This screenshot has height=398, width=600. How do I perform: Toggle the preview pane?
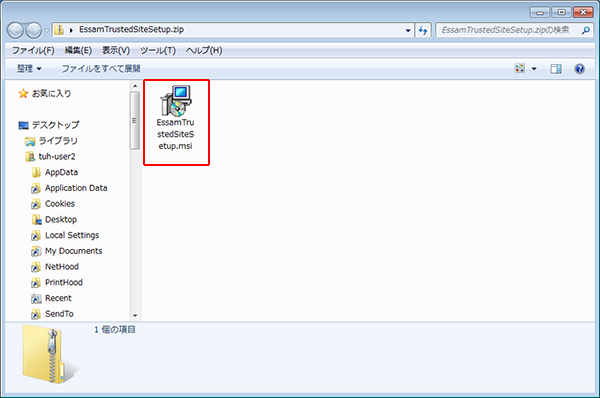[556, 69]
